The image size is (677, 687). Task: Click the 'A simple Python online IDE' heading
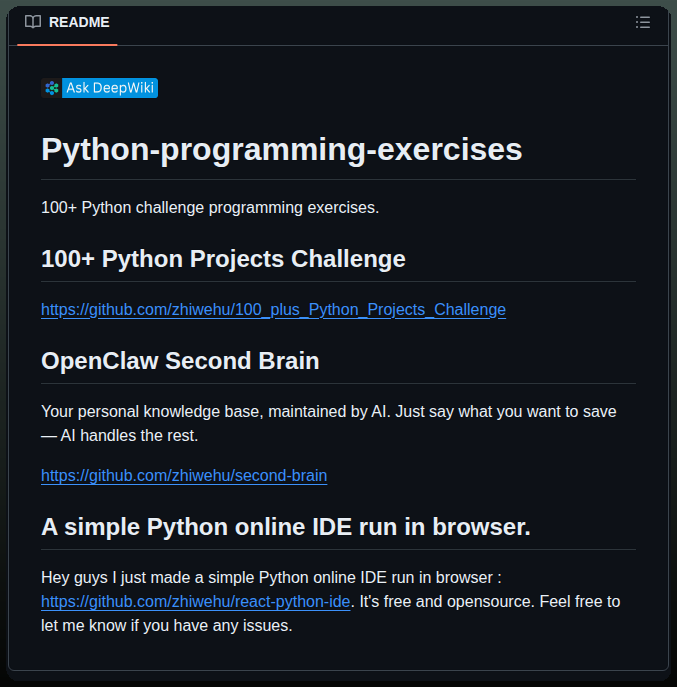[286, 527]
